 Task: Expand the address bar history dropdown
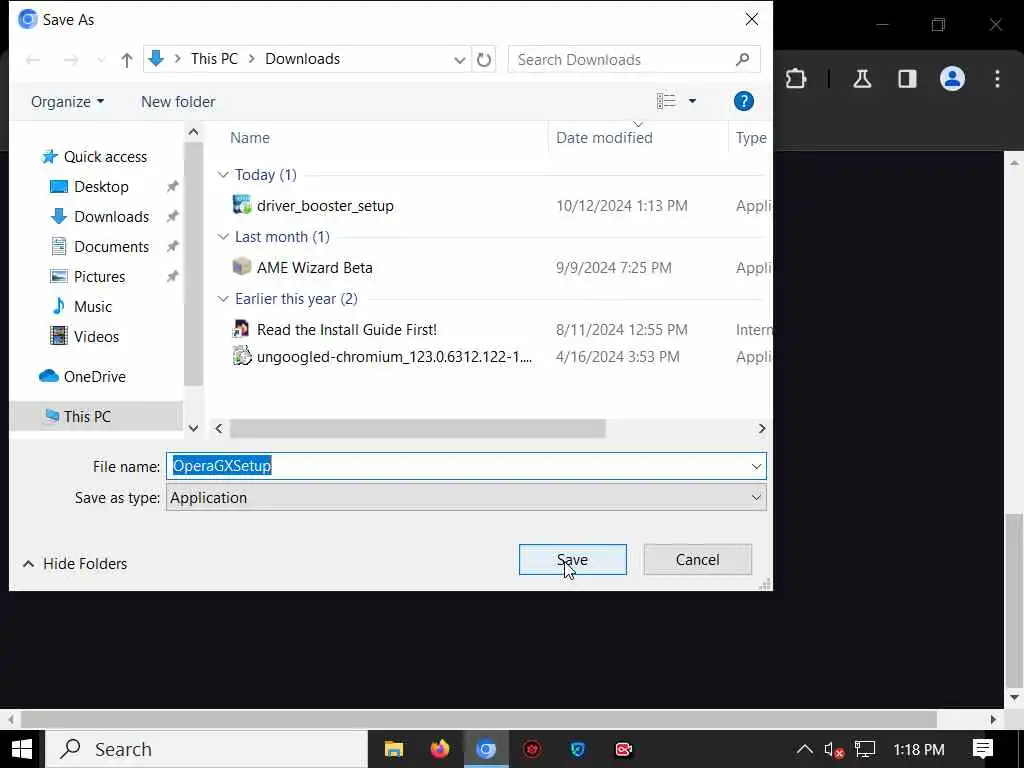pos(460,60)
